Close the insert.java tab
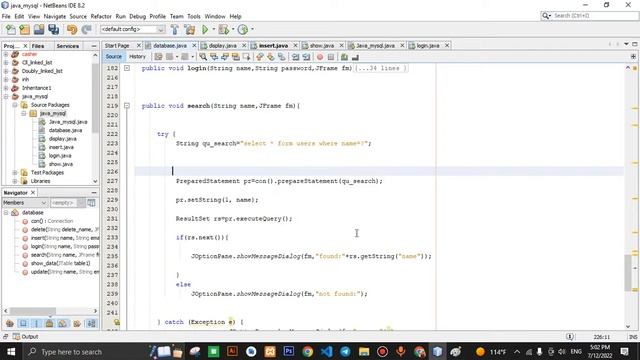Screen dimensions: 640x360 [x=295, y=46]
